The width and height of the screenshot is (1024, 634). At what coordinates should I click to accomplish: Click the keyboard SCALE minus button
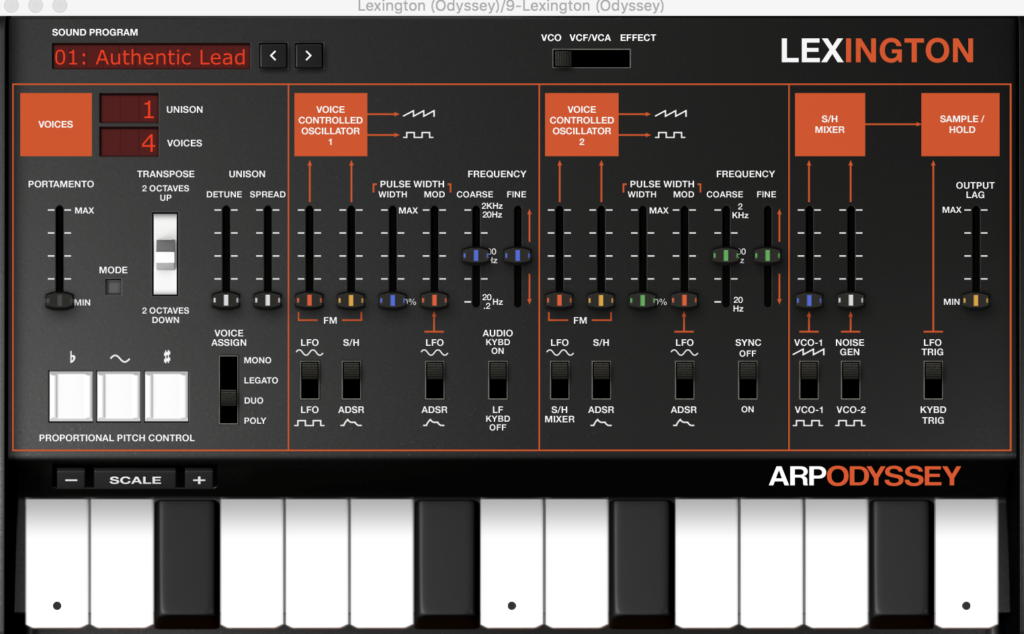71,480
